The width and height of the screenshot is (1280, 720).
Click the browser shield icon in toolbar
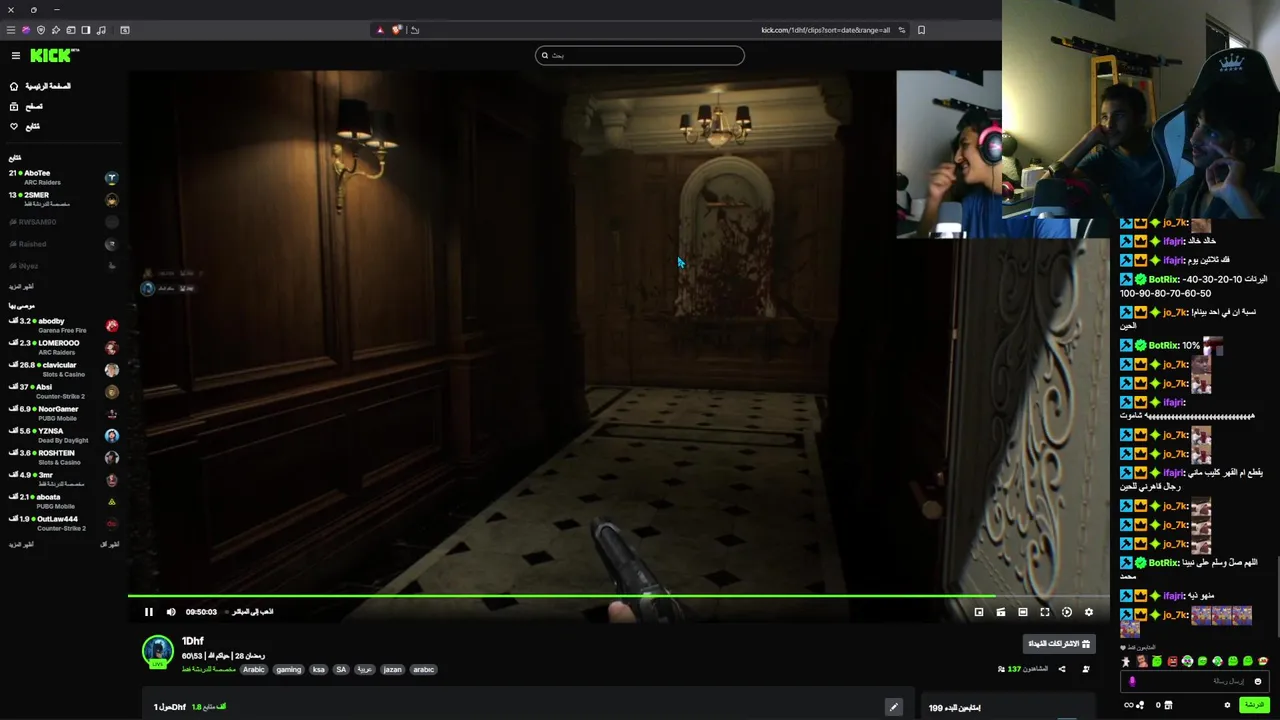click(41, 30)
